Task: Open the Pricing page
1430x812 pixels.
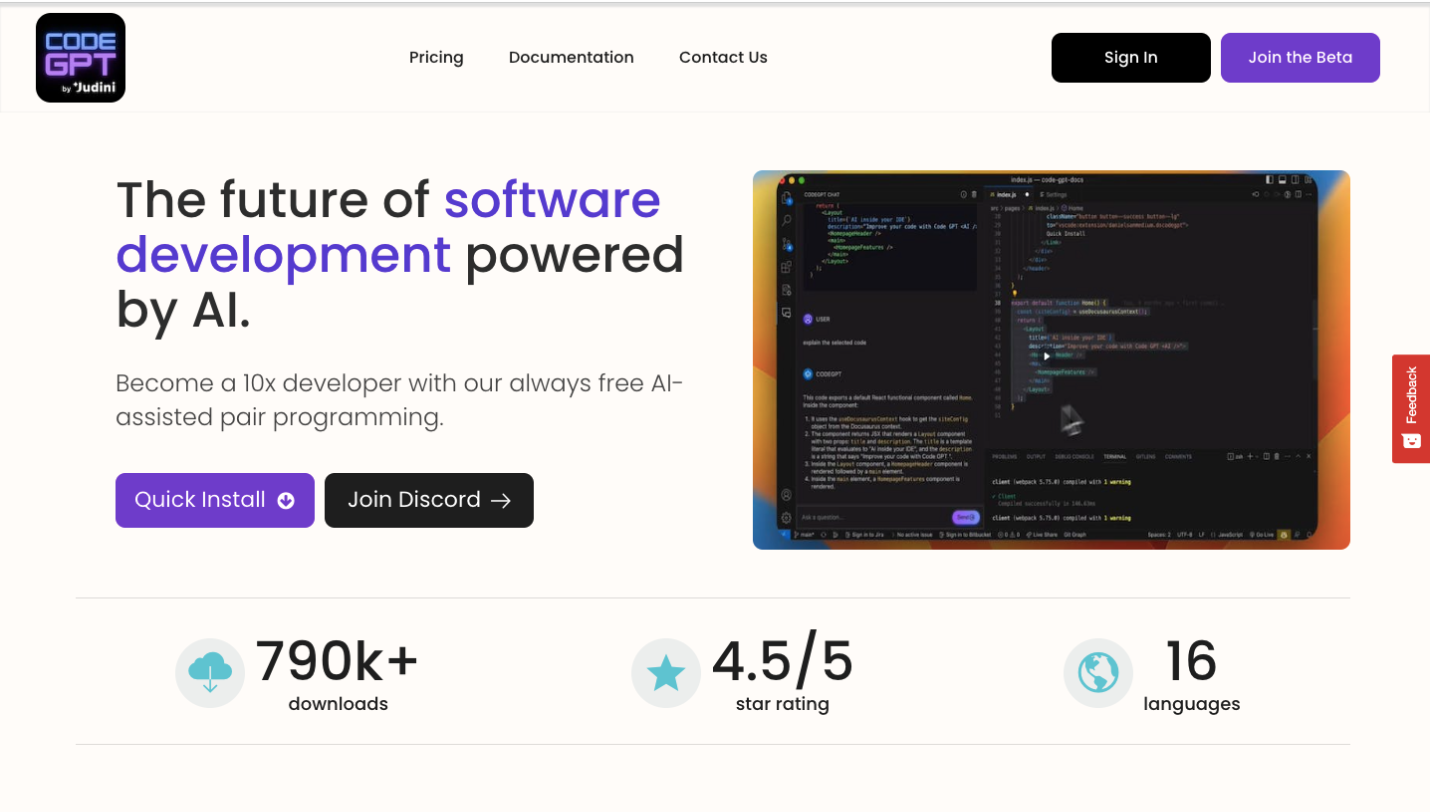Action: click(436, 57)
